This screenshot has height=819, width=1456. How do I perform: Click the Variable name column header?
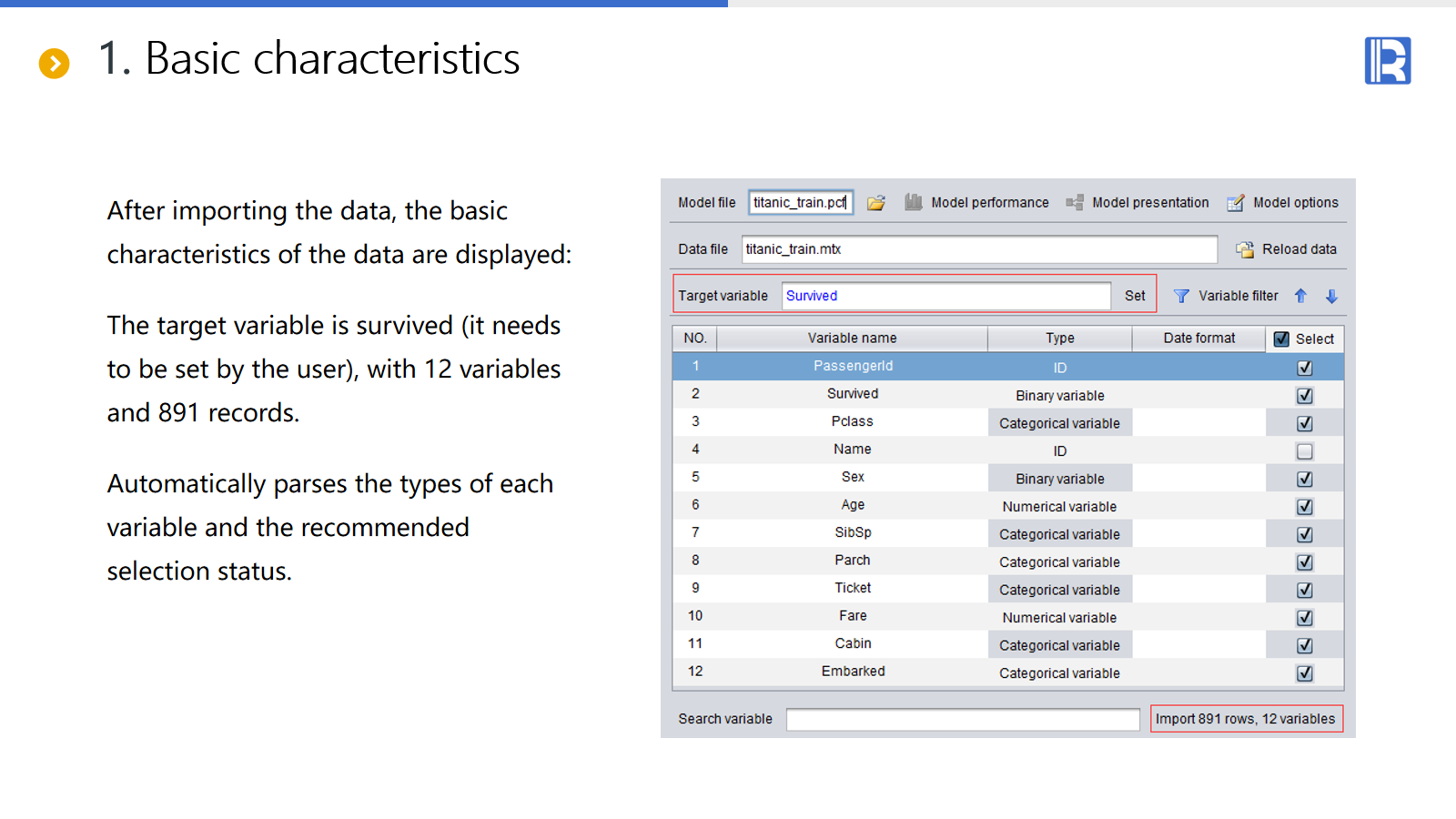852,339
